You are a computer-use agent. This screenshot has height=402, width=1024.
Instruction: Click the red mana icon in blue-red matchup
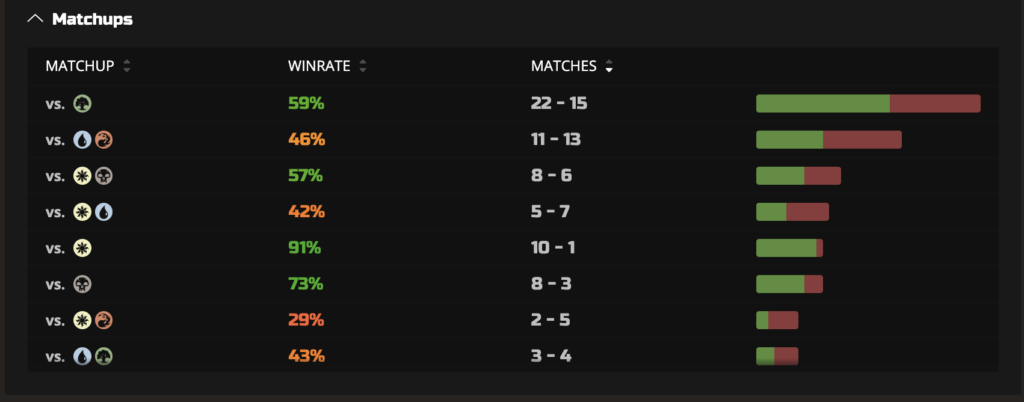click(x=104, y=139)
